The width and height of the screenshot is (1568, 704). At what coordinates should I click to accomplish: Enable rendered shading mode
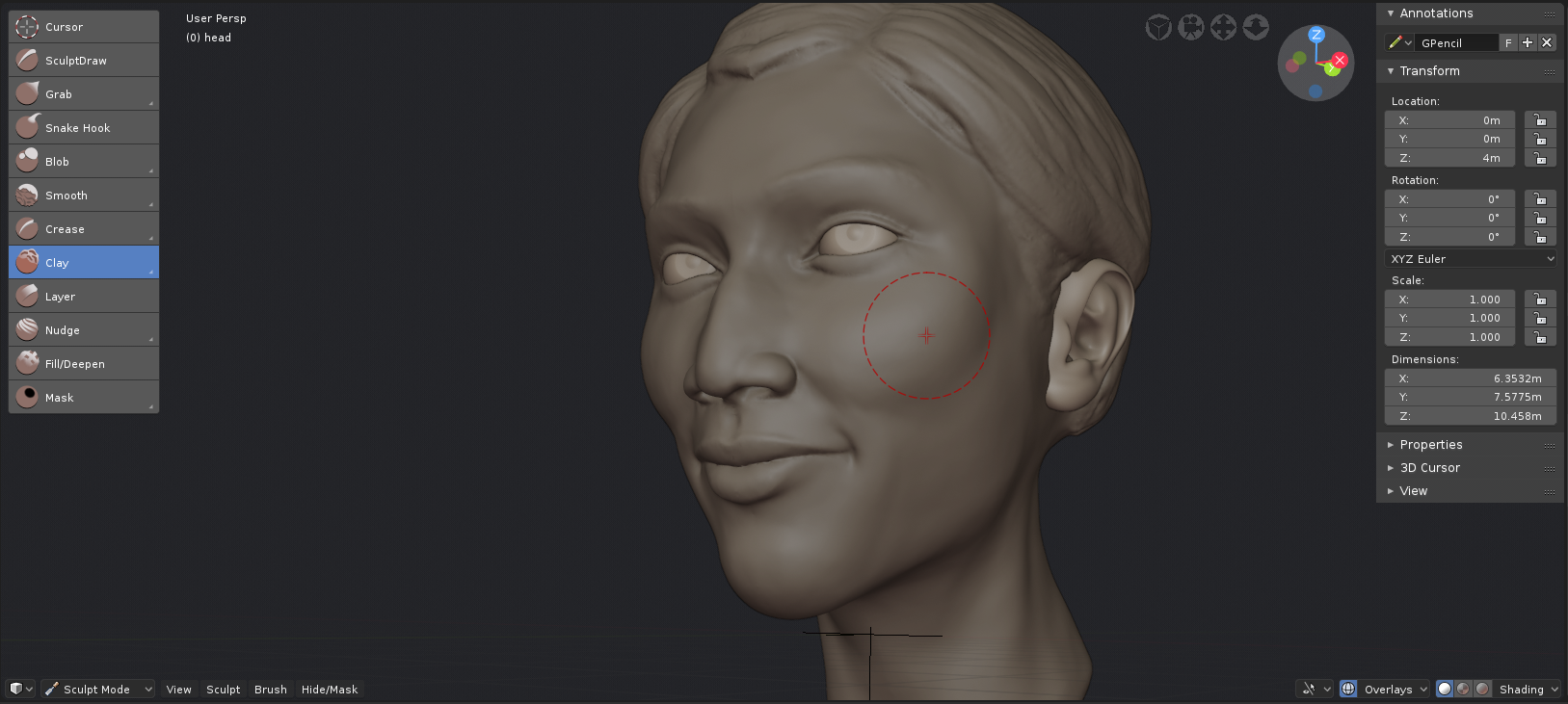click(1482, 689)
